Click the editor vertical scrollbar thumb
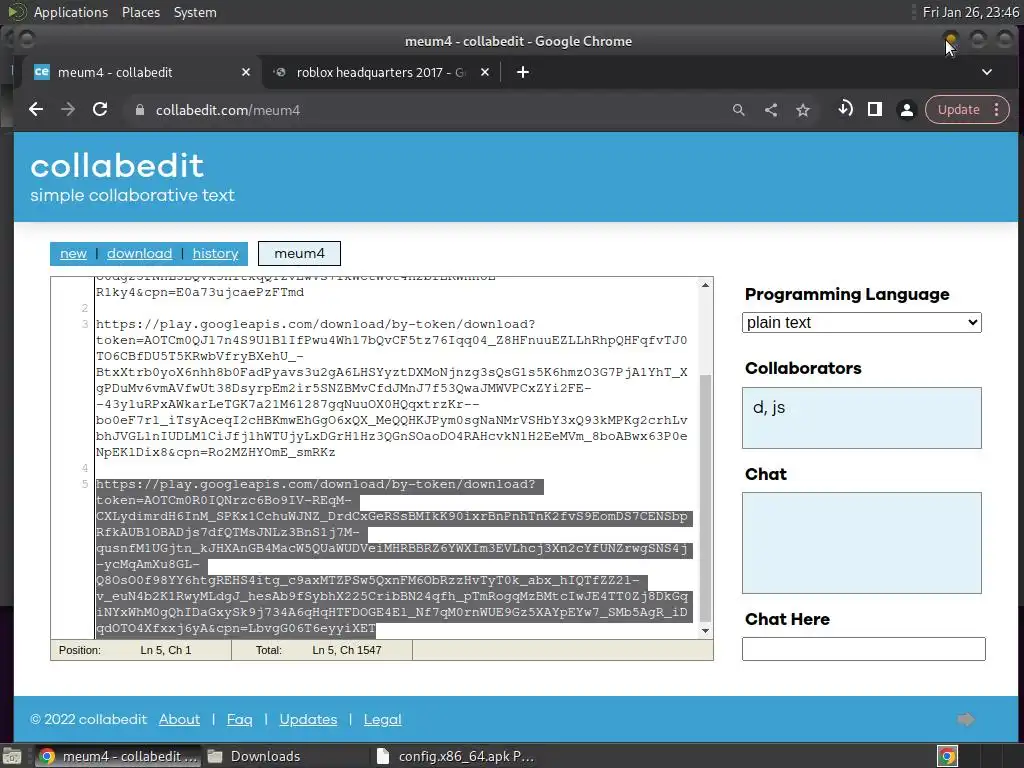 [705, 498]
